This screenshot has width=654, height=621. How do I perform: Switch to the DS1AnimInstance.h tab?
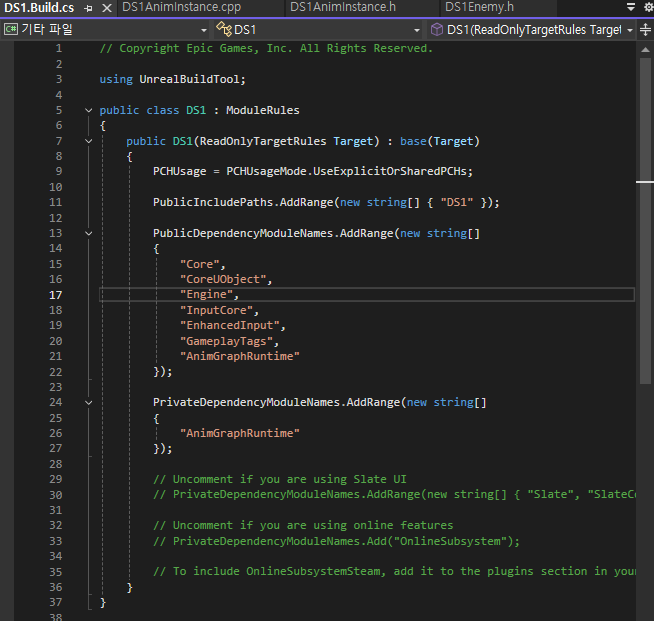coord(343,7)
